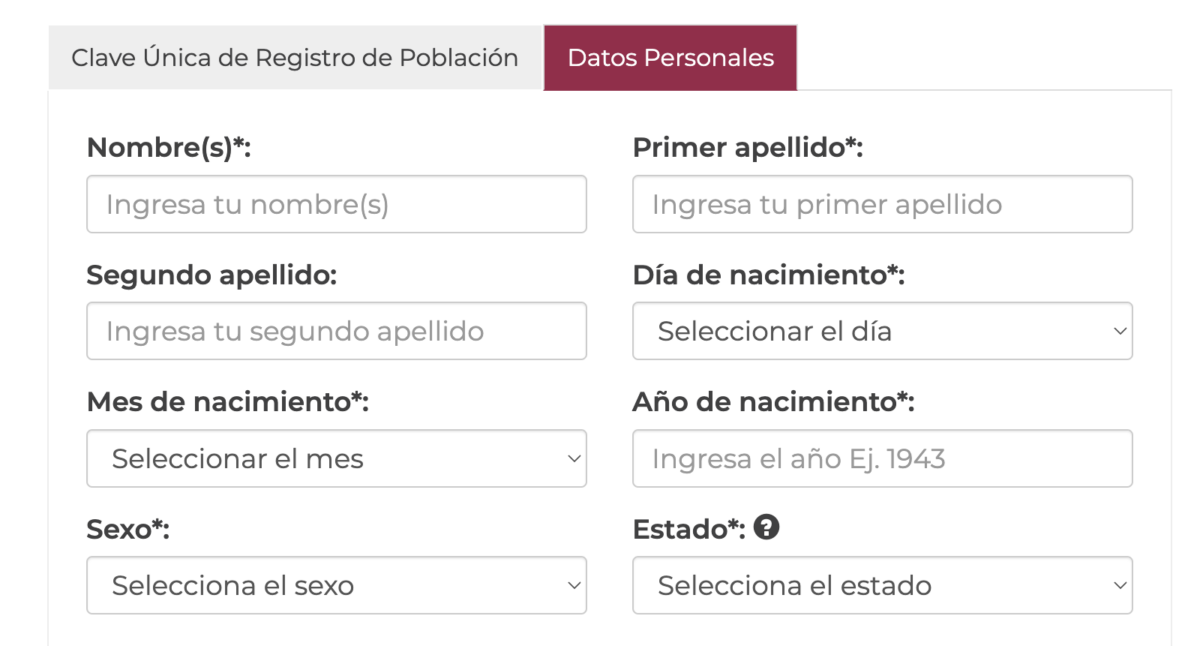
Task: Focus the Primer apellido text field
Action: point(882,205)
